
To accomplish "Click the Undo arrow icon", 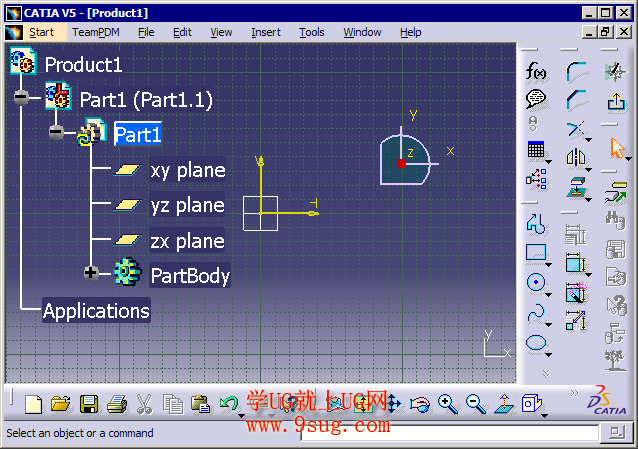I will click(229, 404).
